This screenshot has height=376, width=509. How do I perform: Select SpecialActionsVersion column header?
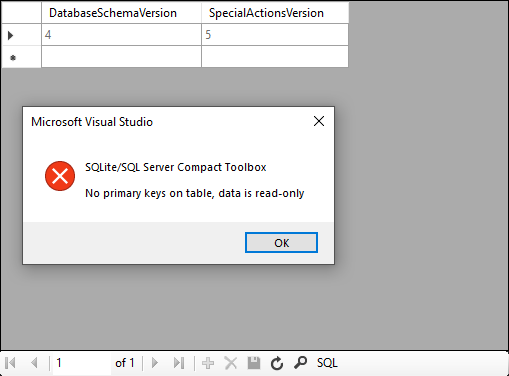(x=275, y=13)
